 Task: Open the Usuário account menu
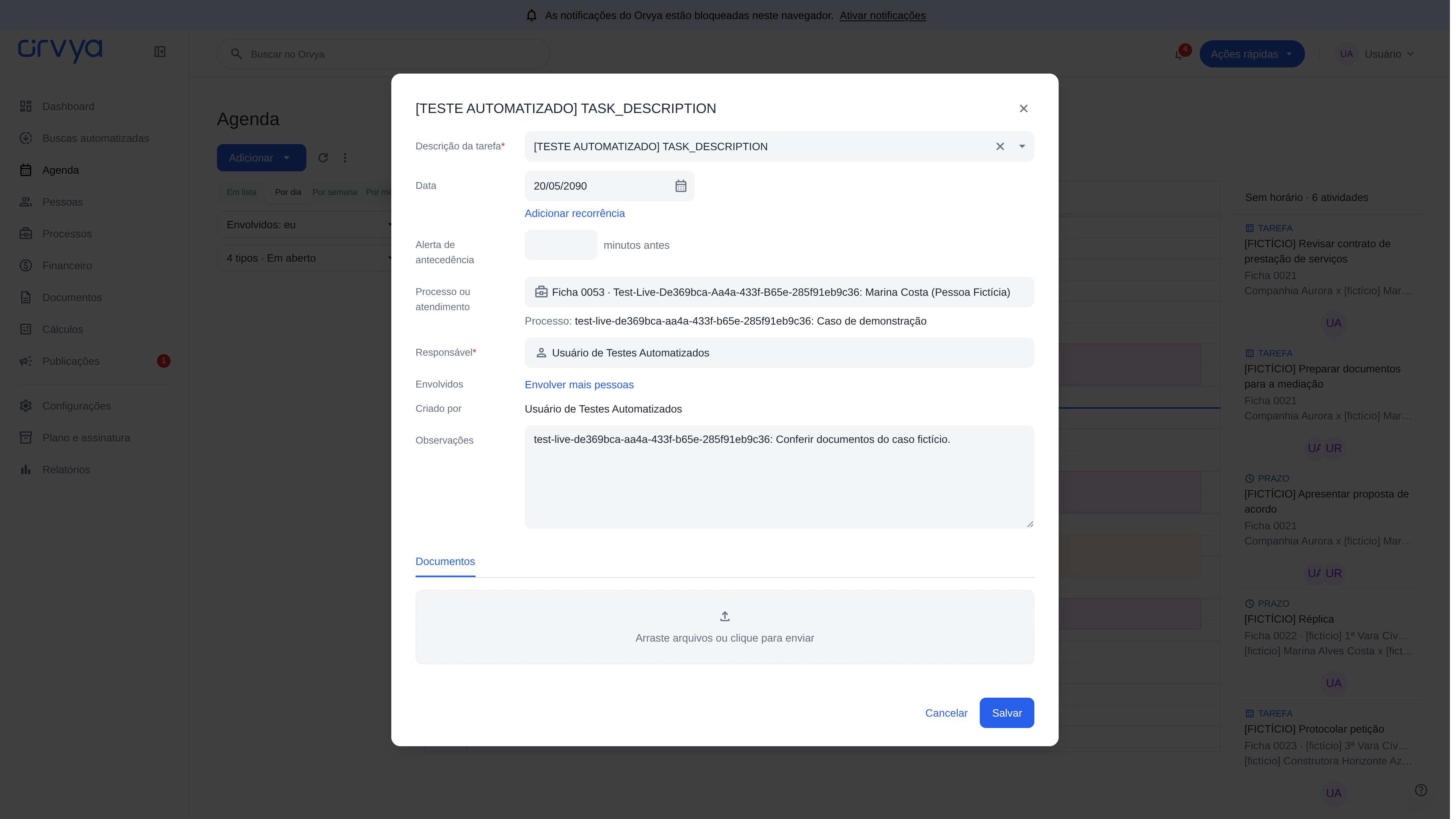coord(1376,54)
